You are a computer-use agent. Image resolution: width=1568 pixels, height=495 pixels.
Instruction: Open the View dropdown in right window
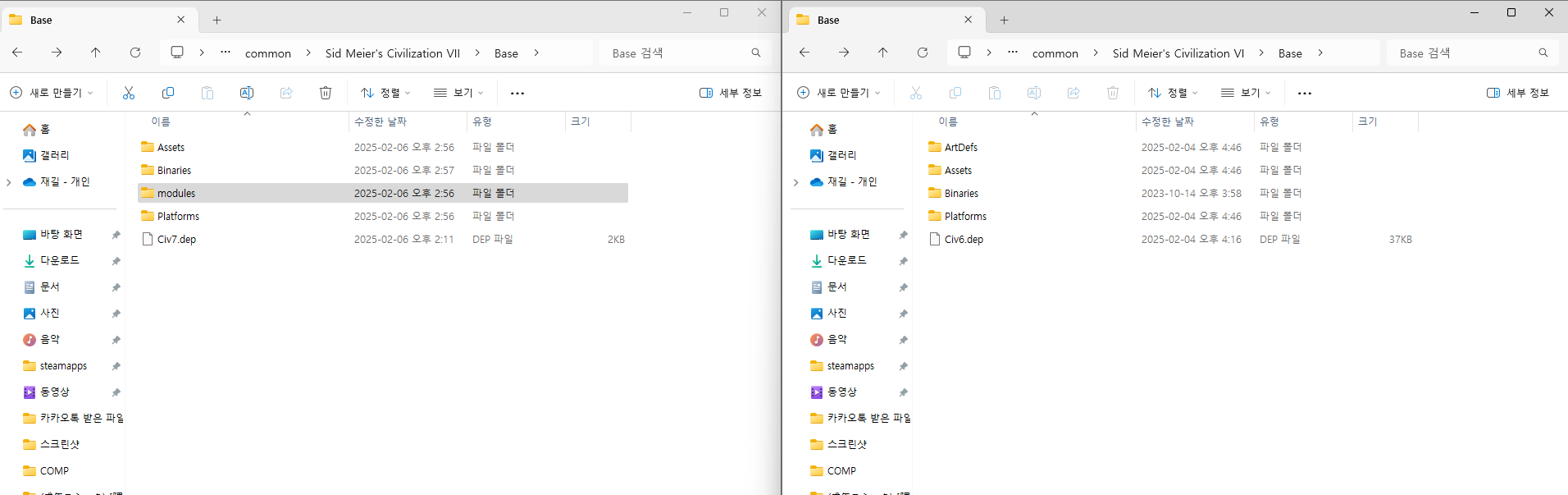tap(1246, 93)
